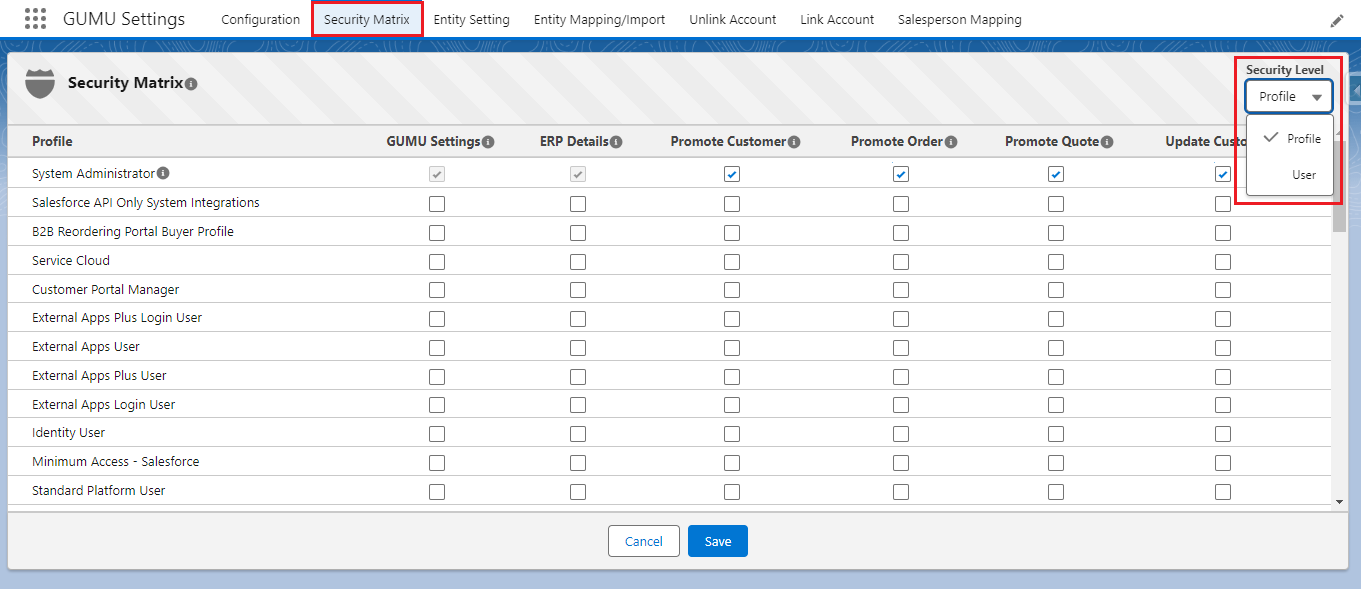Click info icon next to Security Matrix title
The image size is (1361, 589).
click(191, 84)
